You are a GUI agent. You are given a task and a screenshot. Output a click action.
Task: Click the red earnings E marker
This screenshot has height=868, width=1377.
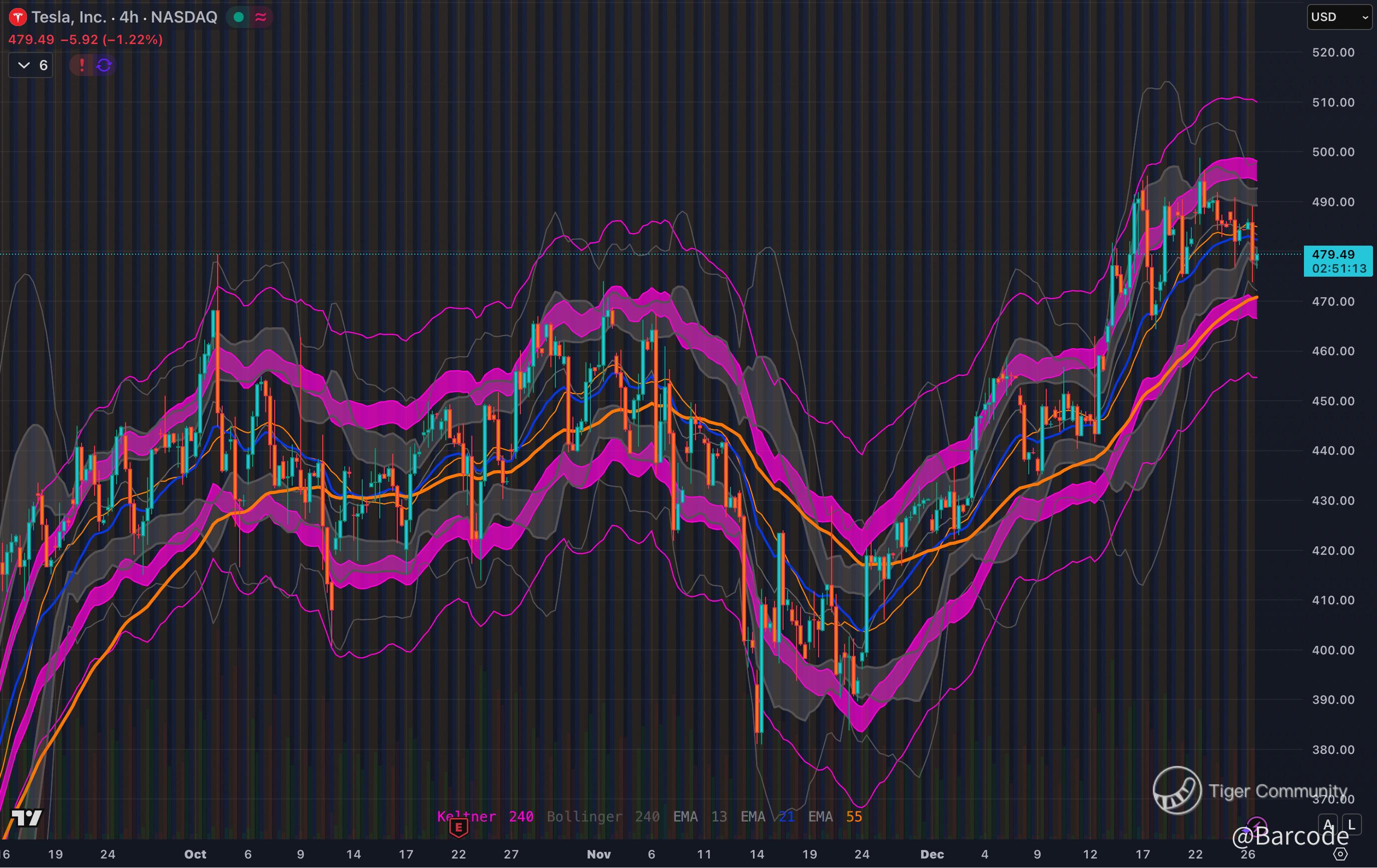point(459,827)
